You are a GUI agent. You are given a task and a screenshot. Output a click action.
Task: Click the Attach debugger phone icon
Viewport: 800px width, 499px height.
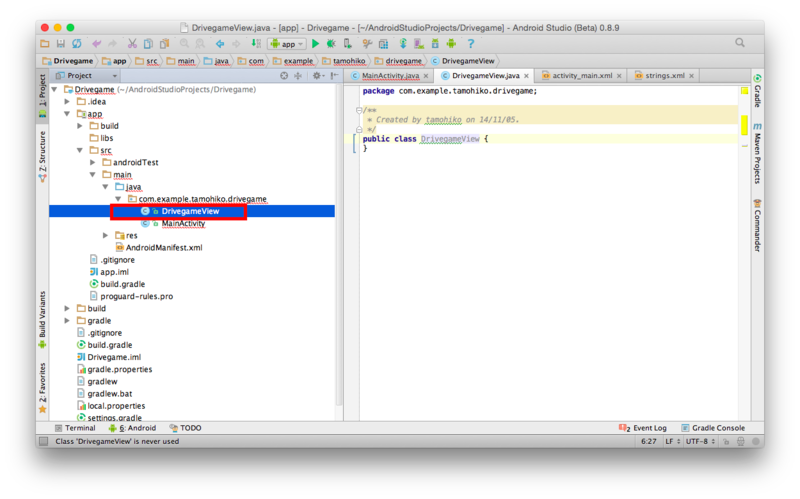pyautogui.click(x=347, y=44)
